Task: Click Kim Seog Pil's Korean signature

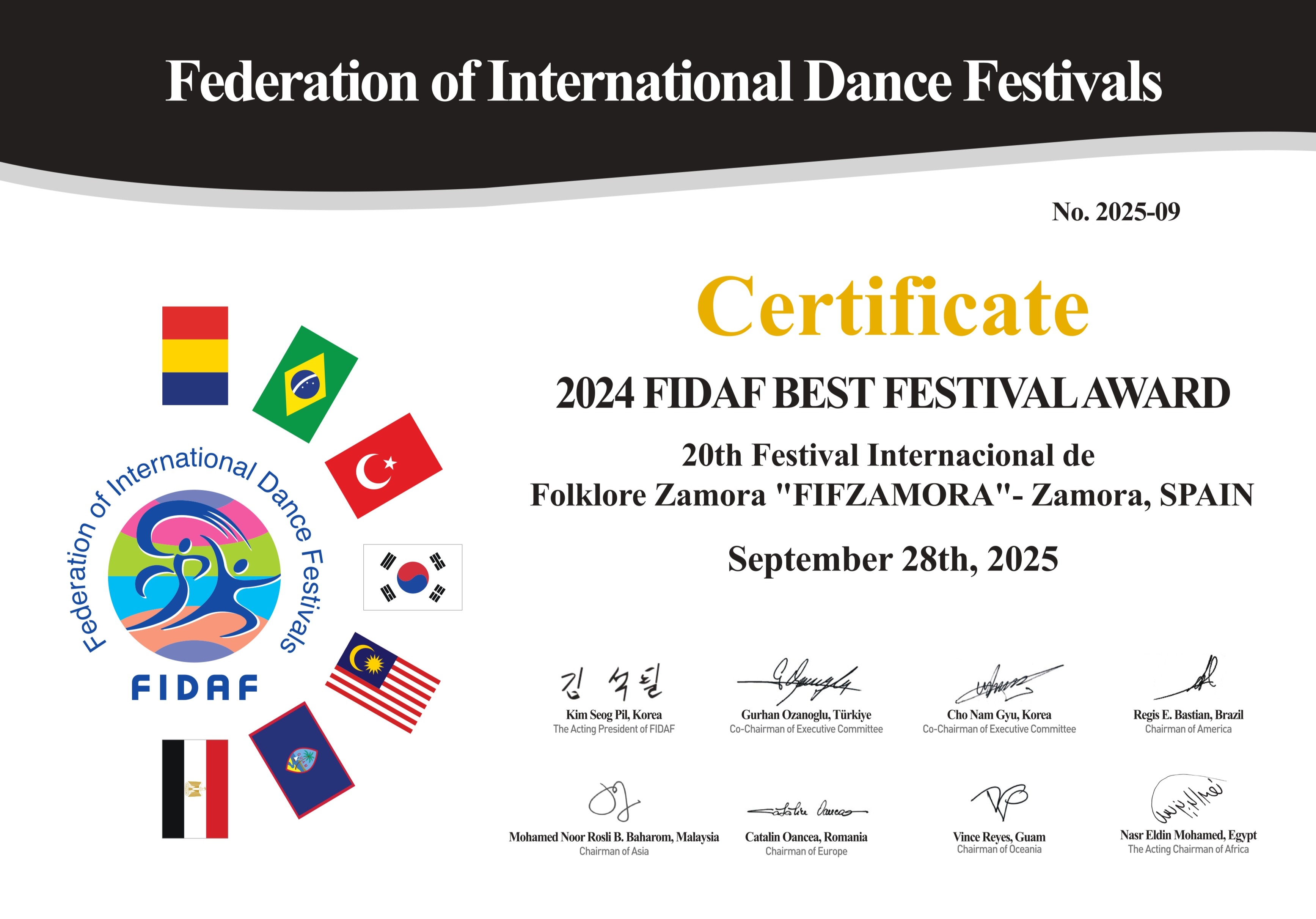Action: click(612, 682)
